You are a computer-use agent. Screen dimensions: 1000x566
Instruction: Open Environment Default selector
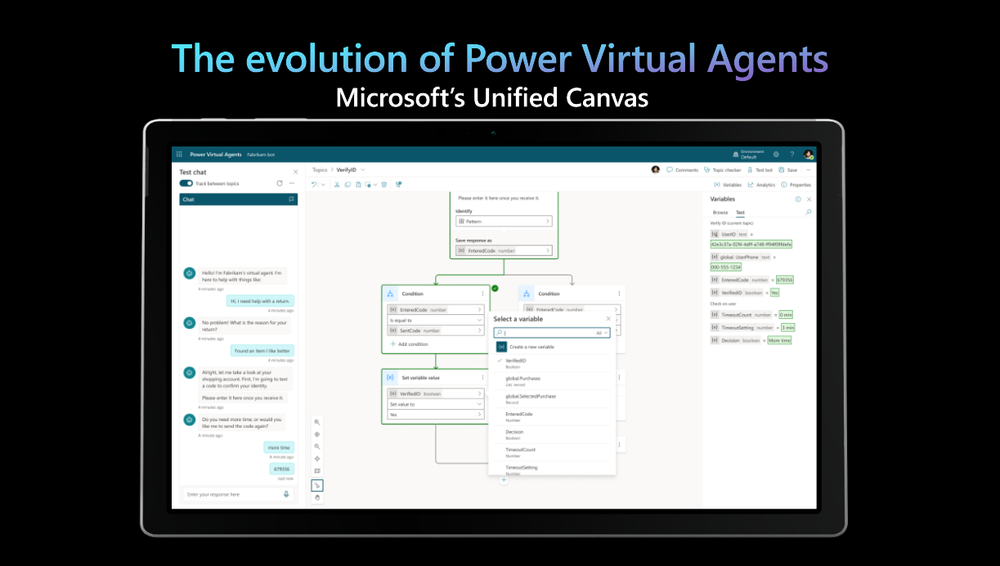click(748, 154)
